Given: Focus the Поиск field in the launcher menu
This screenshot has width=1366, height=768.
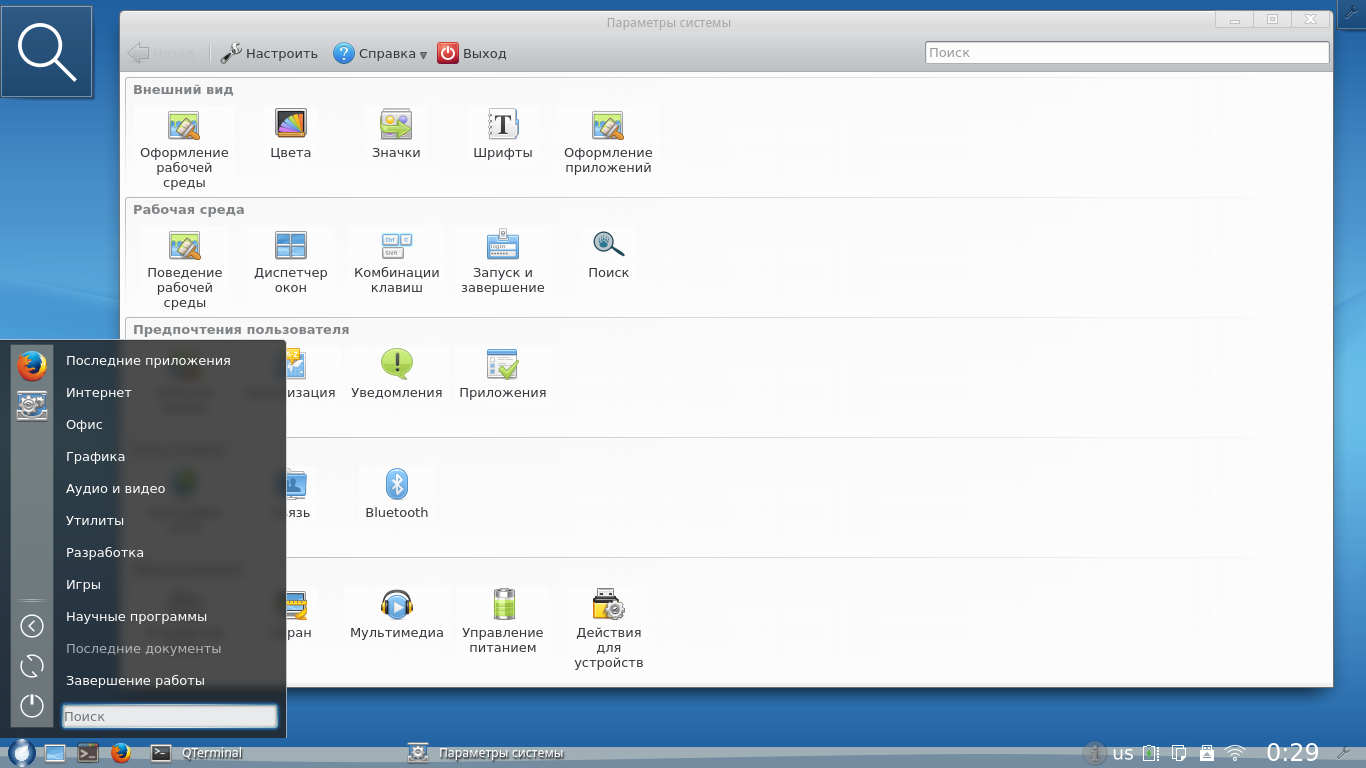Looking at the screenshot, I should [170, 716].
